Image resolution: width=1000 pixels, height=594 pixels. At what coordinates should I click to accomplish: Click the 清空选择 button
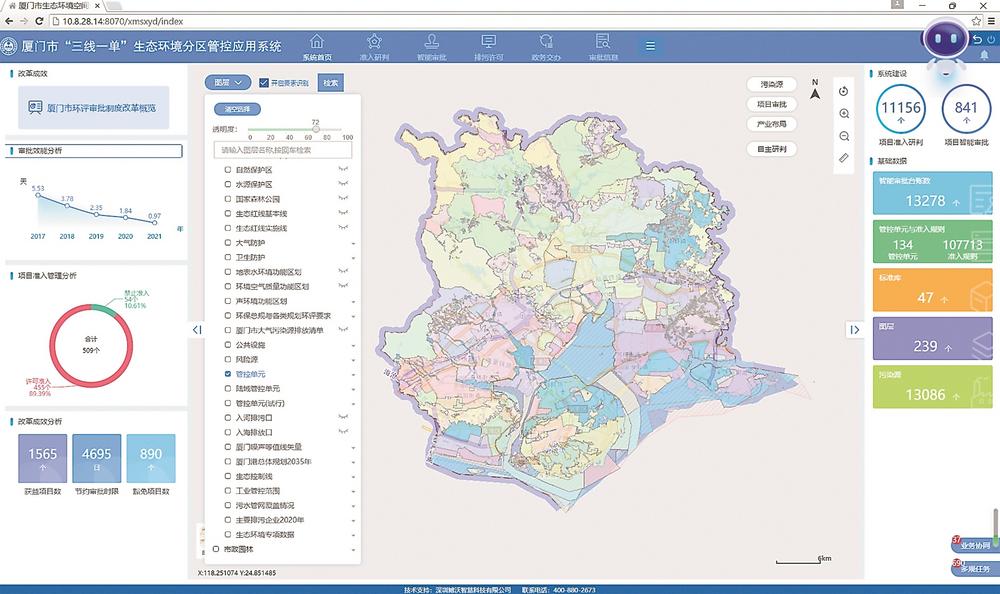tap(237, 108)
